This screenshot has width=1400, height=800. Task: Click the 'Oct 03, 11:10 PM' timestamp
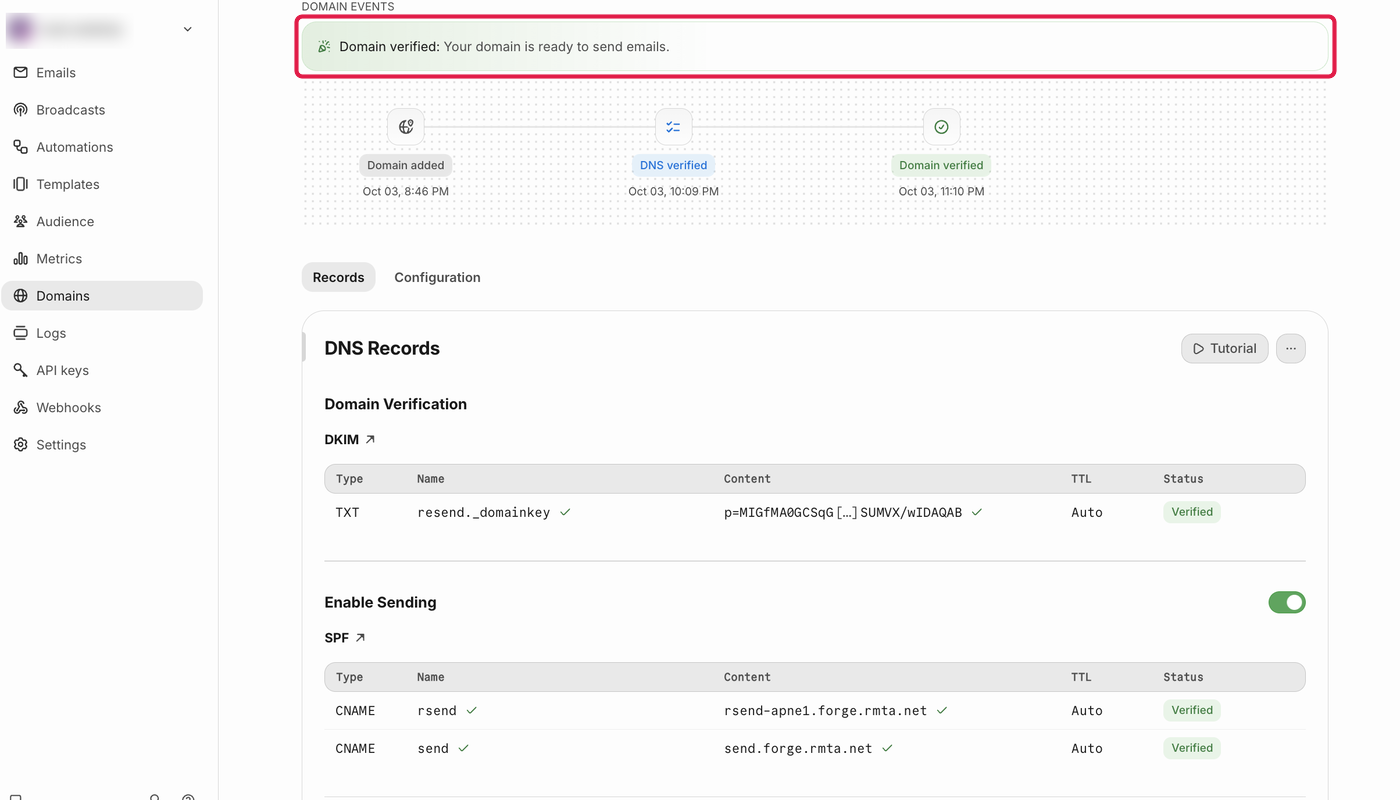point(941,191)
